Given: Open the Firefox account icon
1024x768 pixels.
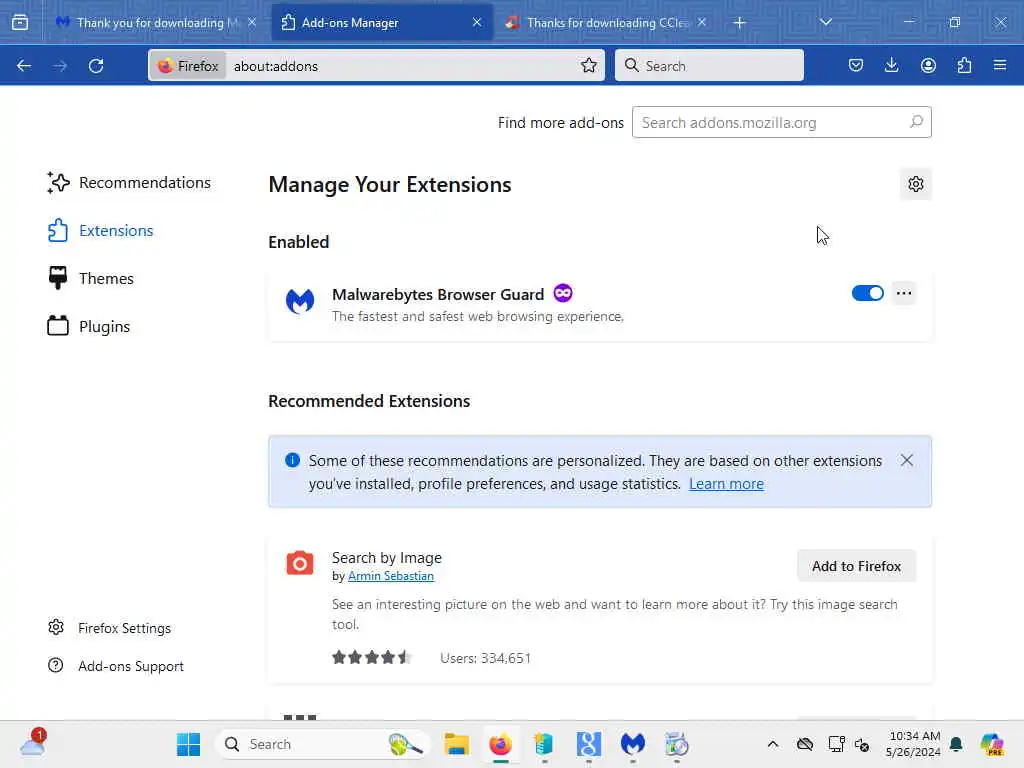Looking at the screenshot, I should click(928, 65).
